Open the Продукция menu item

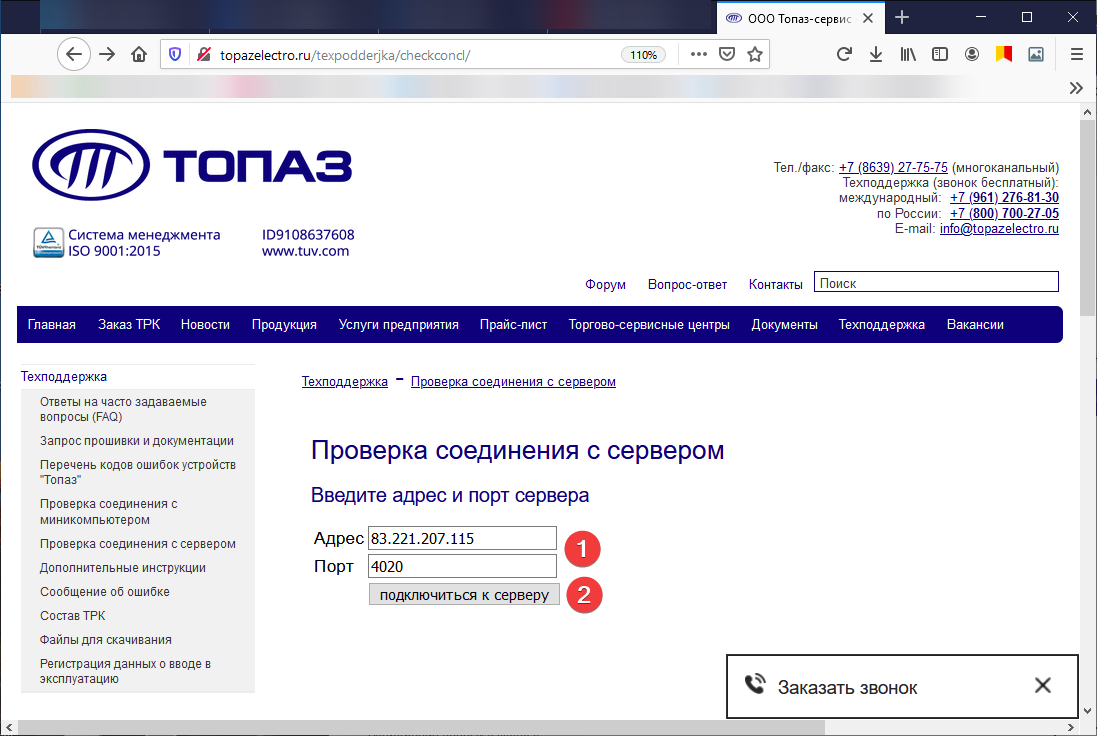pyautogui.click(x=284, y=325)
